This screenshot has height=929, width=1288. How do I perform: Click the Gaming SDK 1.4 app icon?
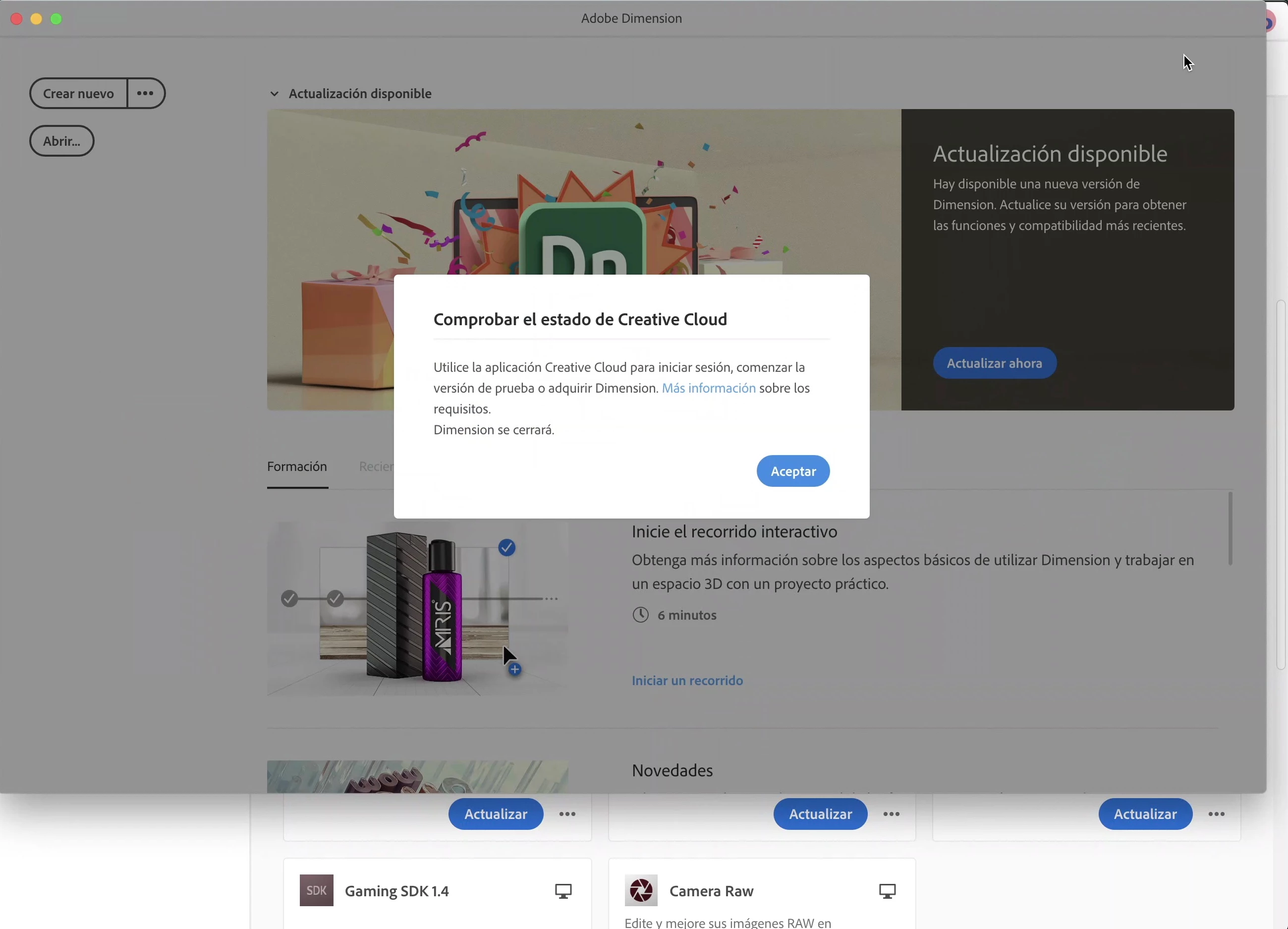coord(316,890)
